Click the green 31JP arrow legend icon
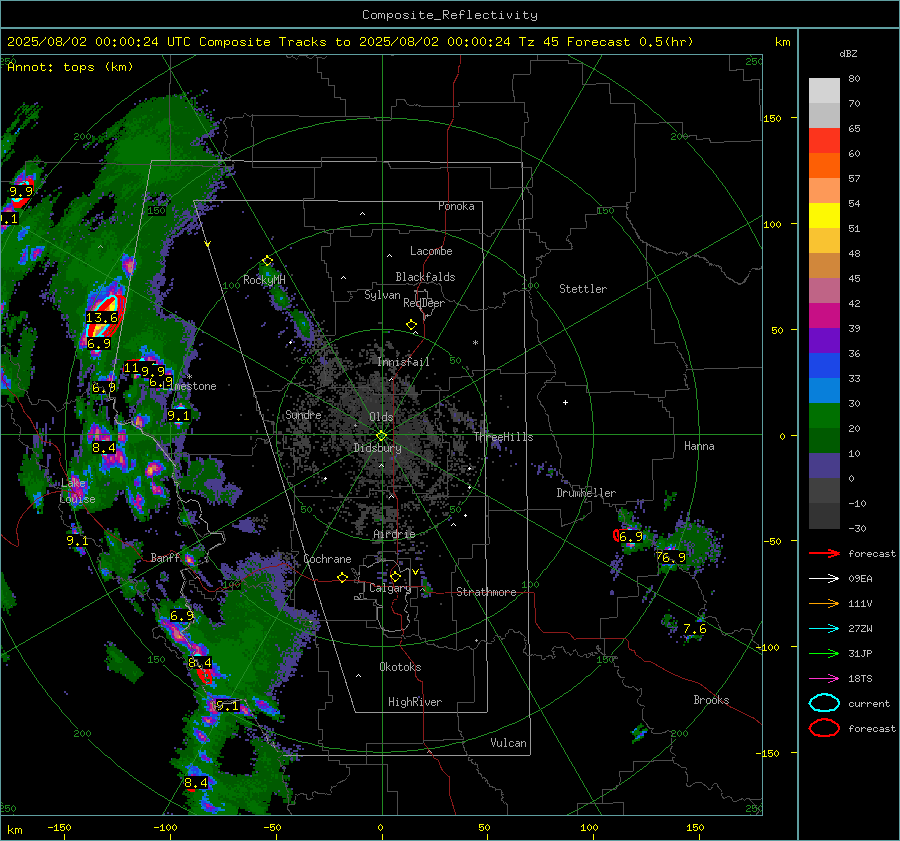 tap(824, 653)
